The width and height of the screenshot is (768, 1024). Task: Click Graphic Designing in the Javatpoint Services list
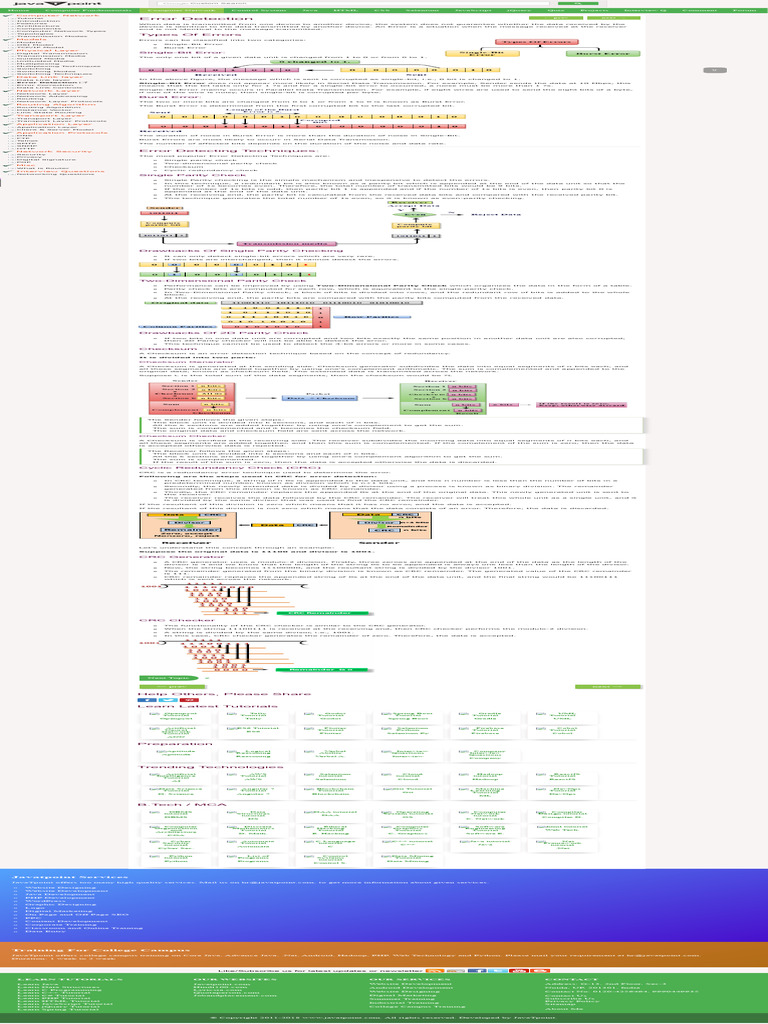(x=60, y=904)
